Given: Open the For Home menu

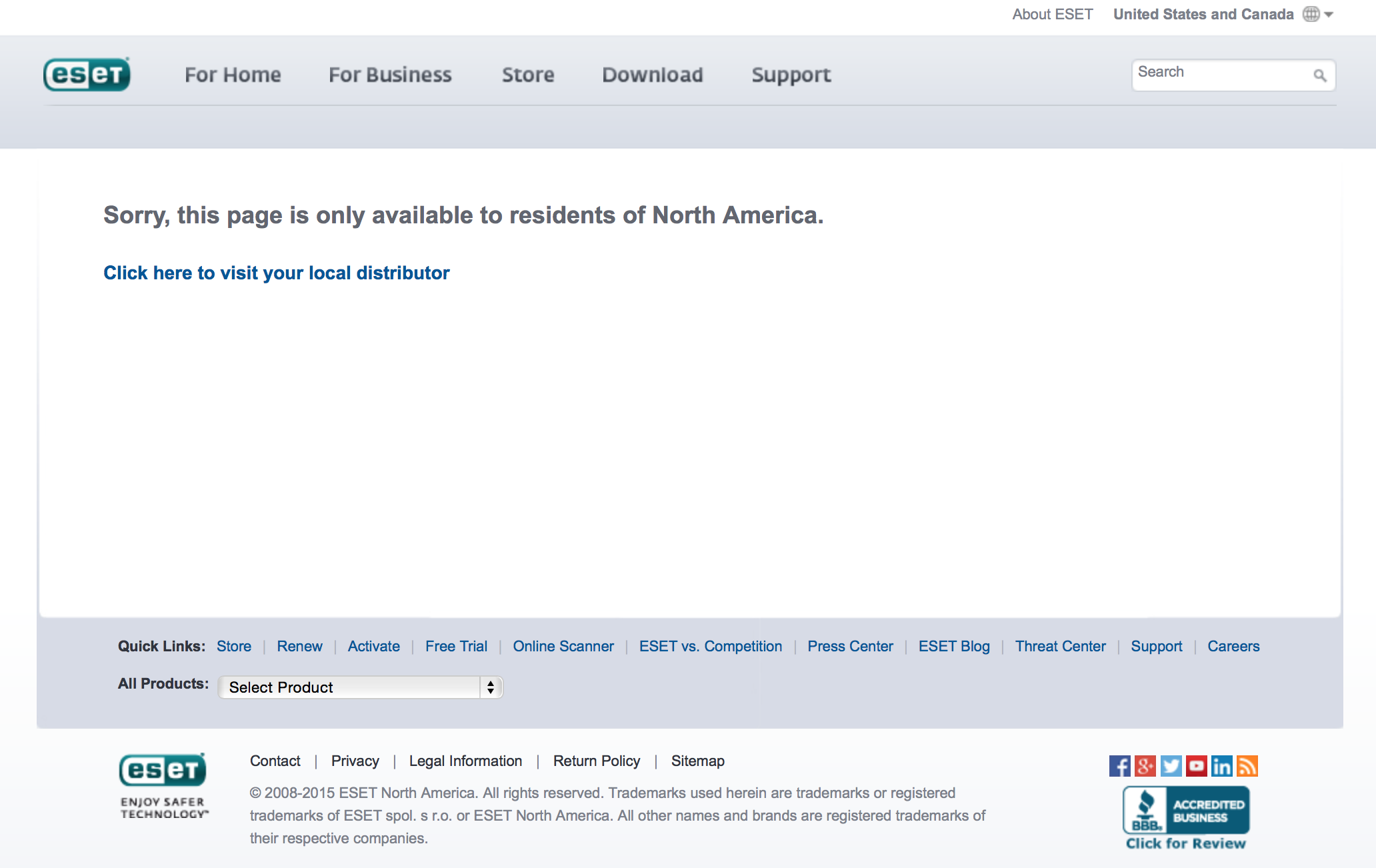Looking at the screenshot, I should click(233, 75).
